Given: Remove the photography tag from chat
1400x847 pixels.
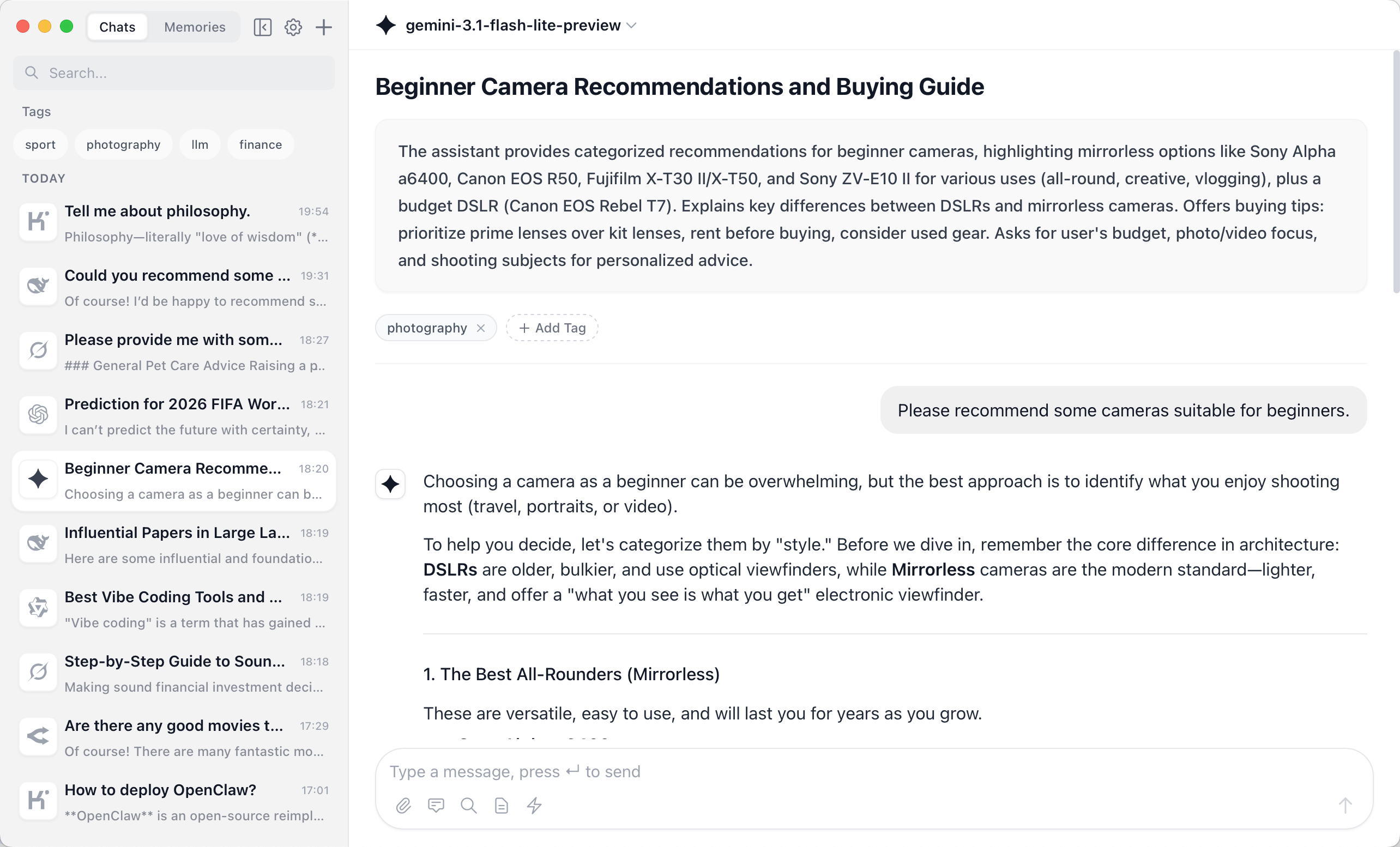Looking at the screenshot, I should [x=481, y=328].
